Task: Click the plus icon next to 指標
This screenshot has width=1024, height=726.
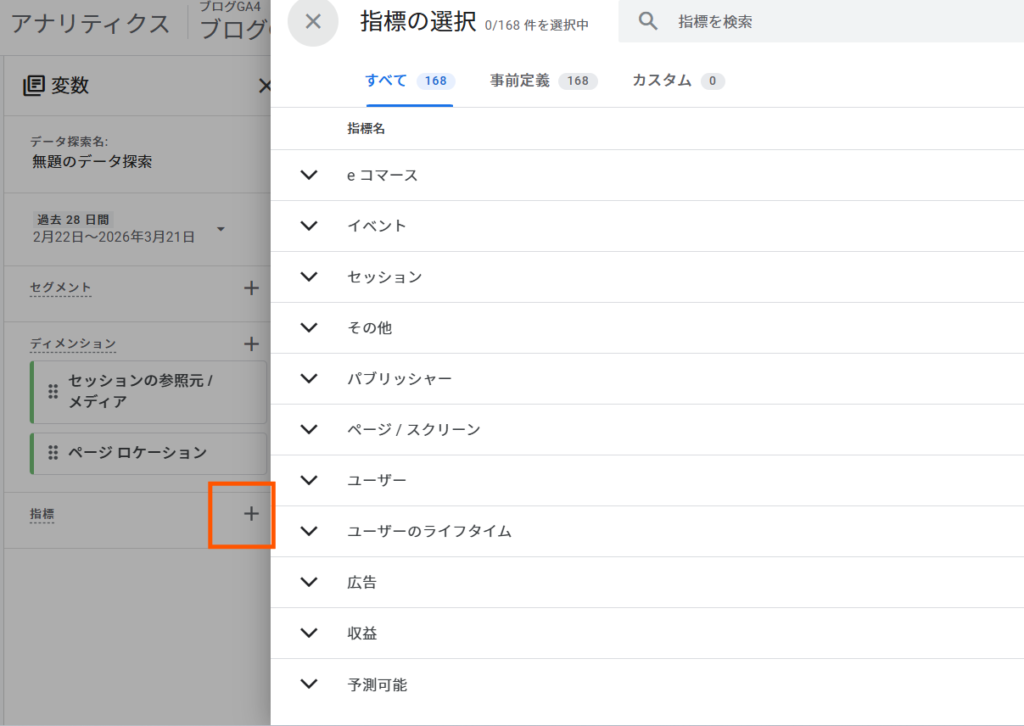Action: (x=251, y=514)
